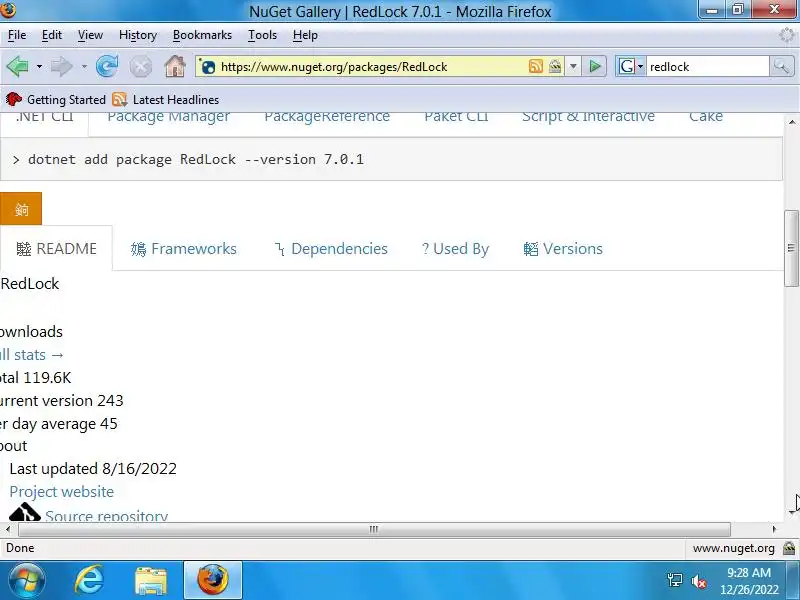800x600 pixels.
Task: Click the network tray icon
Action: point(674,580)
